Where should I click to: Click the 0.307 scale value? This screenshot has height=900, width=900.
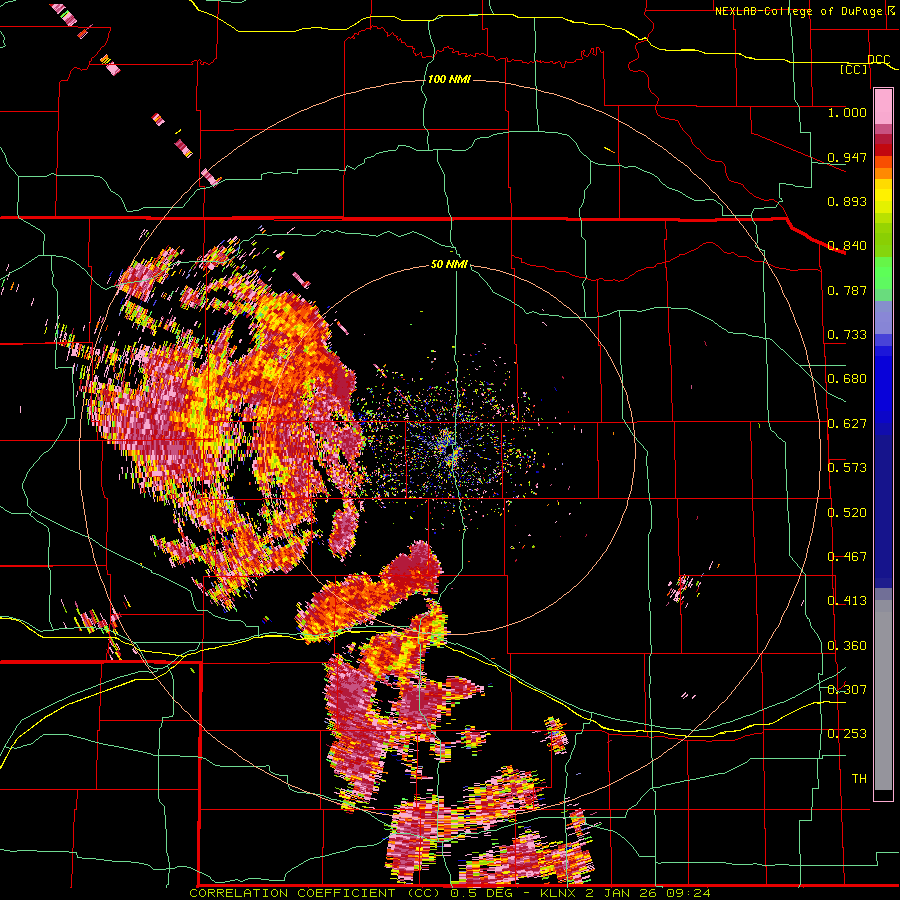[847, 690]
